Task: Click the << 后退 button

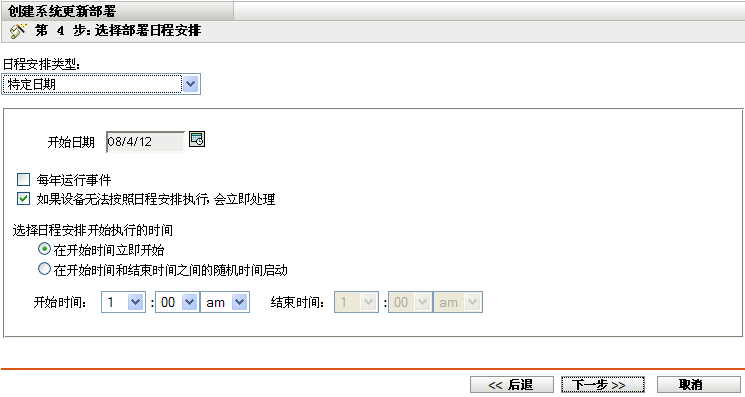Action: (512, 385)
